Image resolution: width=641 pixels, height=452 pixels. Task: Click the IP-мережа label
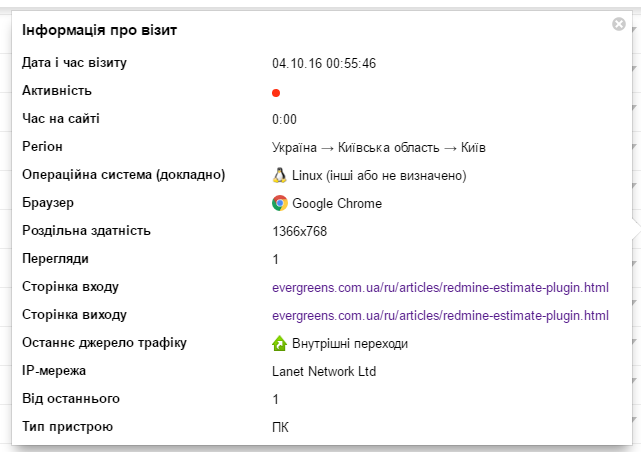(54, 371)
